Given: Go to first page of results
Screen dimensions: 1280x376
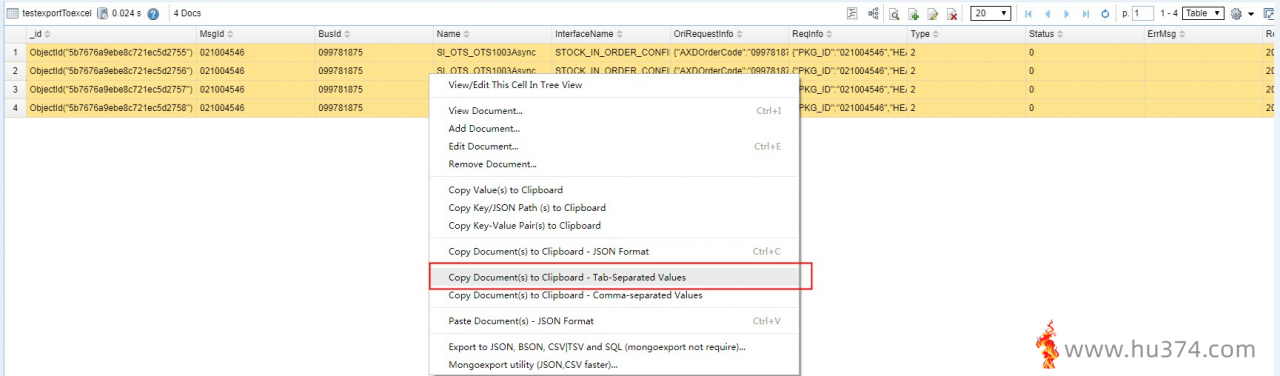Looking at the screenshot, I should point(1028,14).
